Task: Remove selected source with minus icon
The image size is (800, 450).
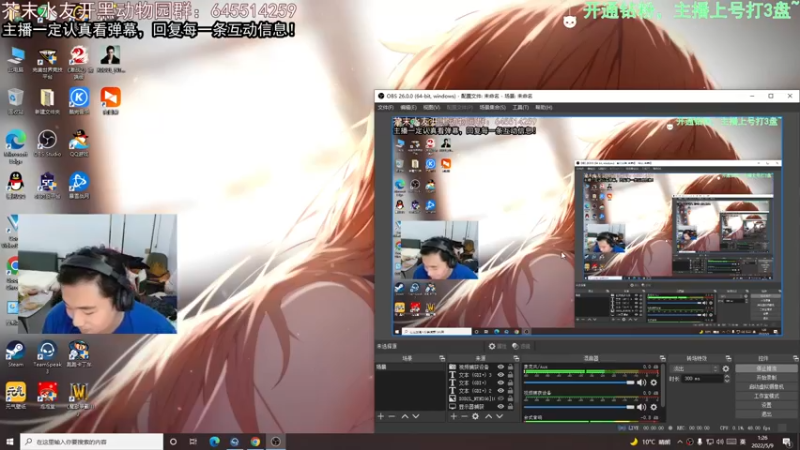Action: [x=464, y=416]
